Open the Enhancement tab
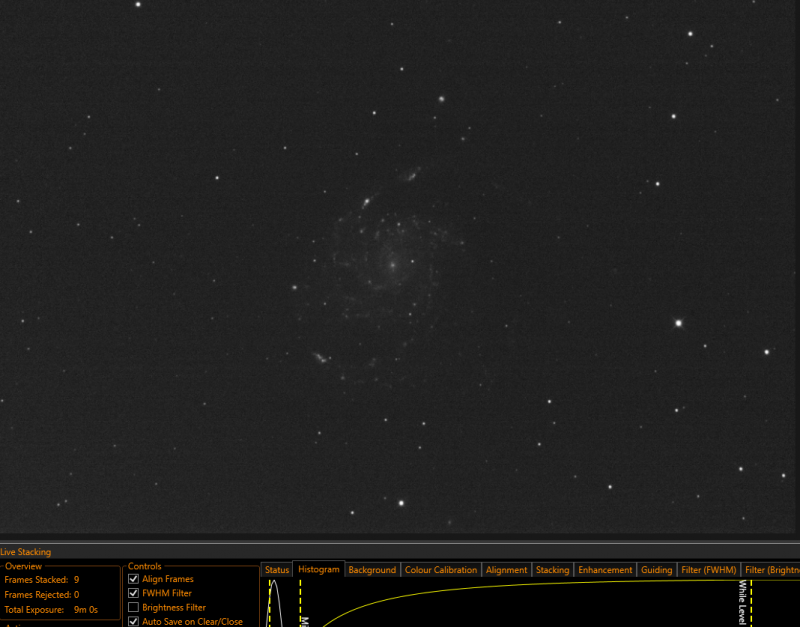 (x=605, y=570)
